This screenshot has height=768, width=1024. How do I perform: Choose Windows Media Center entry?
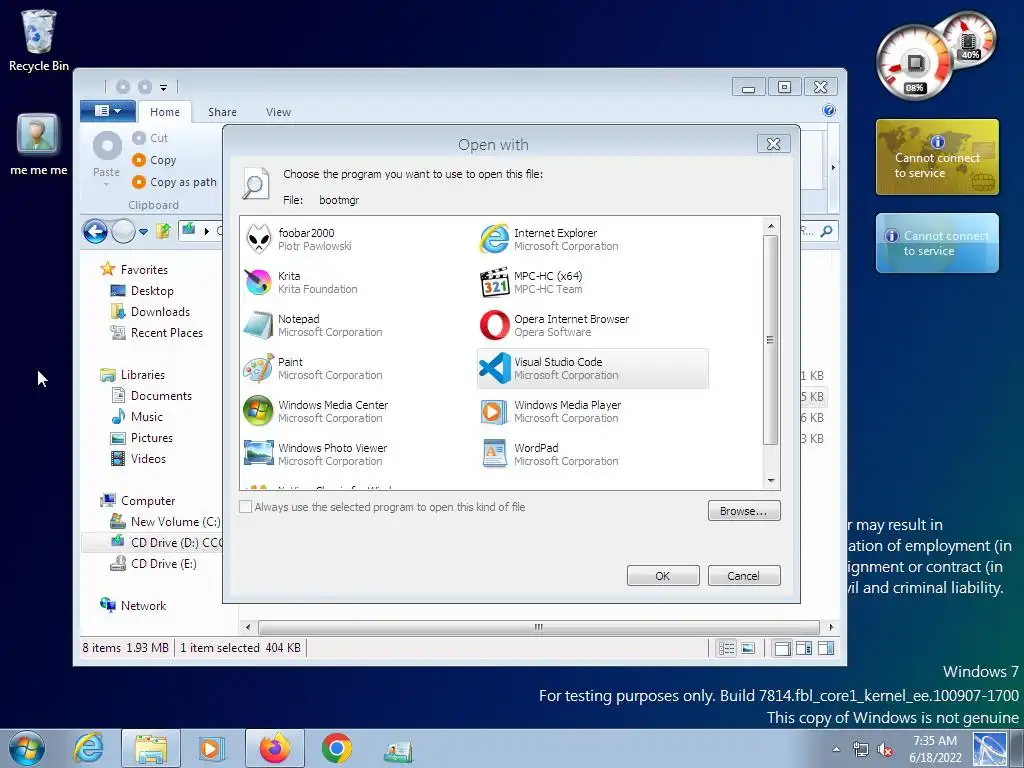(356, 411)
